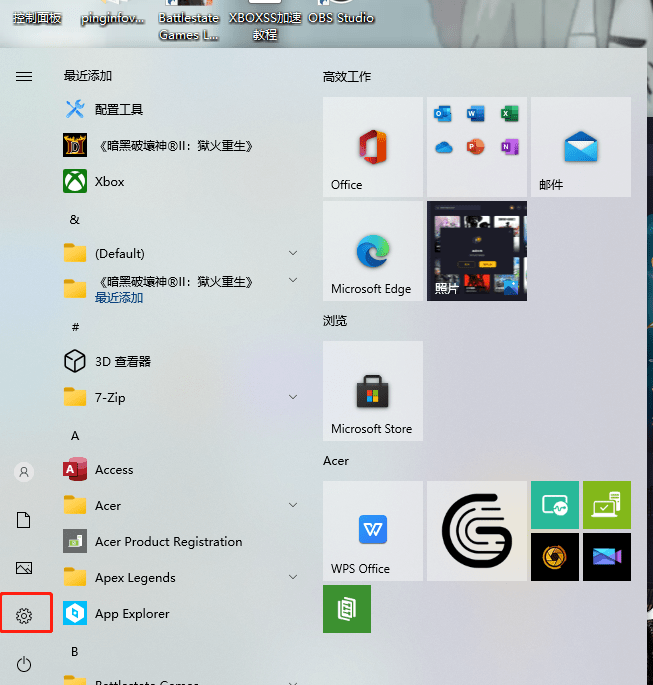This screenshot has width=653, height=685.
Task: Open the Pictures icon in left sidebar
Action: coord(25,568)
